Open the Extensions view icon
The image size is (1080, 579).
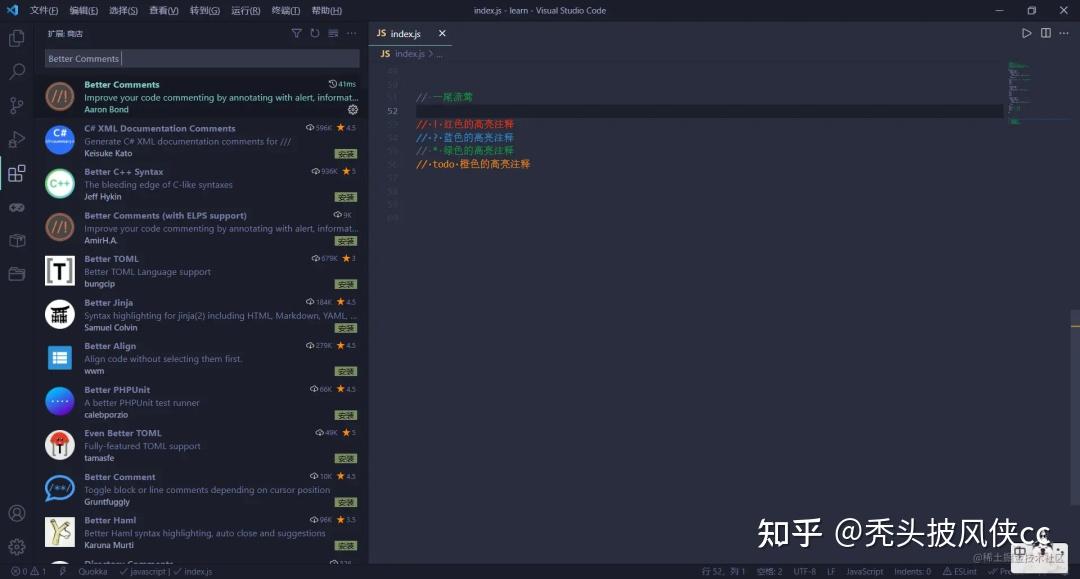click(17, 173)
